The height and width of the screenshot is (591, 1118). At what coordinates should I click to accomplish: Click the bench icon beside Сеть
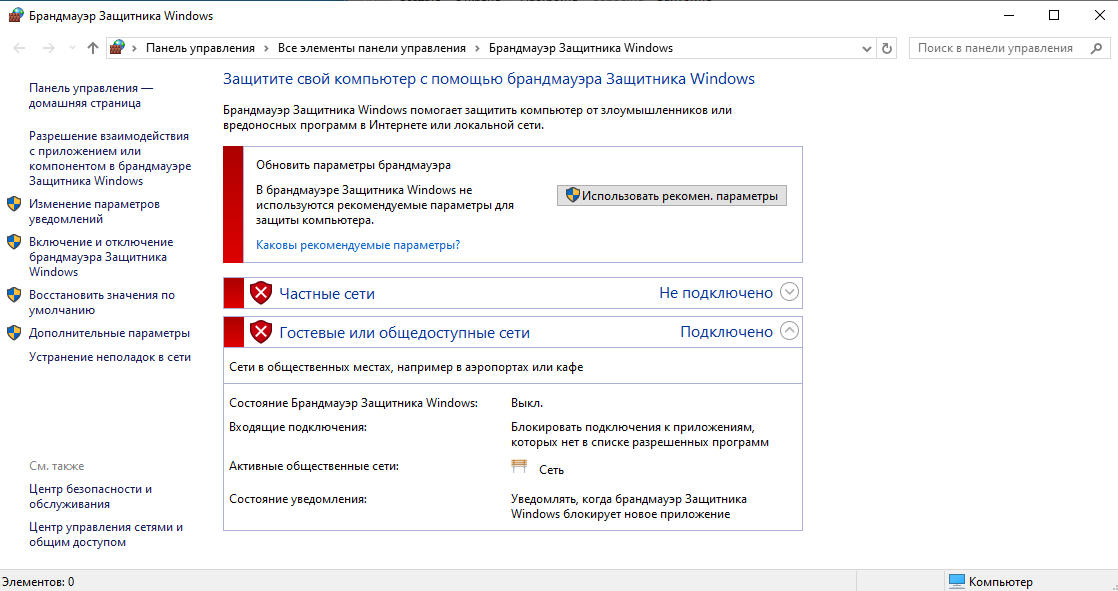(x=519, y=467)
